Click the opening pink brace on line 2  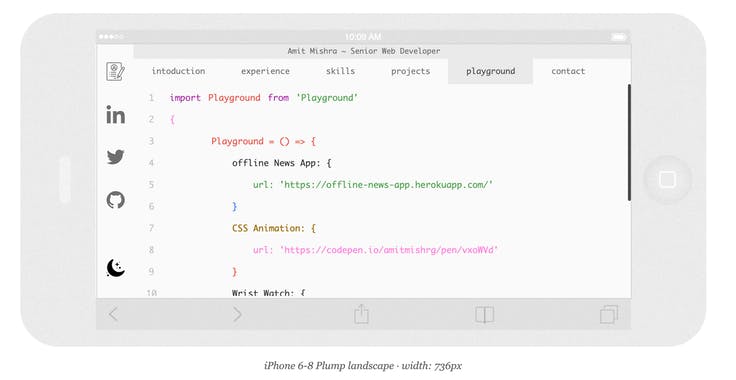pyautogui.click(x=172, y=120)
